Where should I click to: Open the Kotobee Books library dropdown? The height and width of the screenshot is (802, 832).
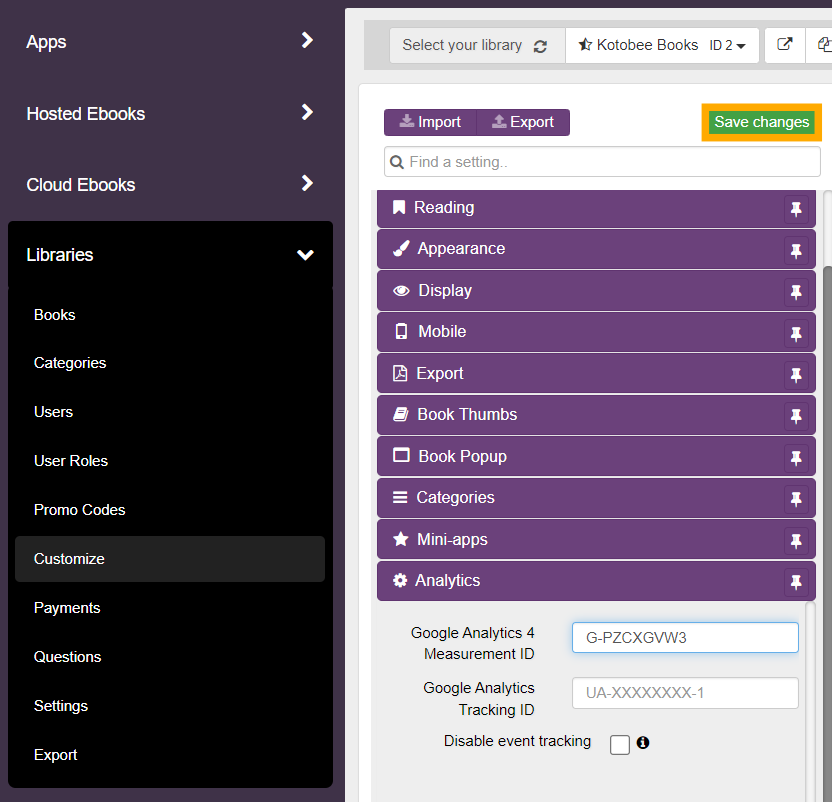662,45
